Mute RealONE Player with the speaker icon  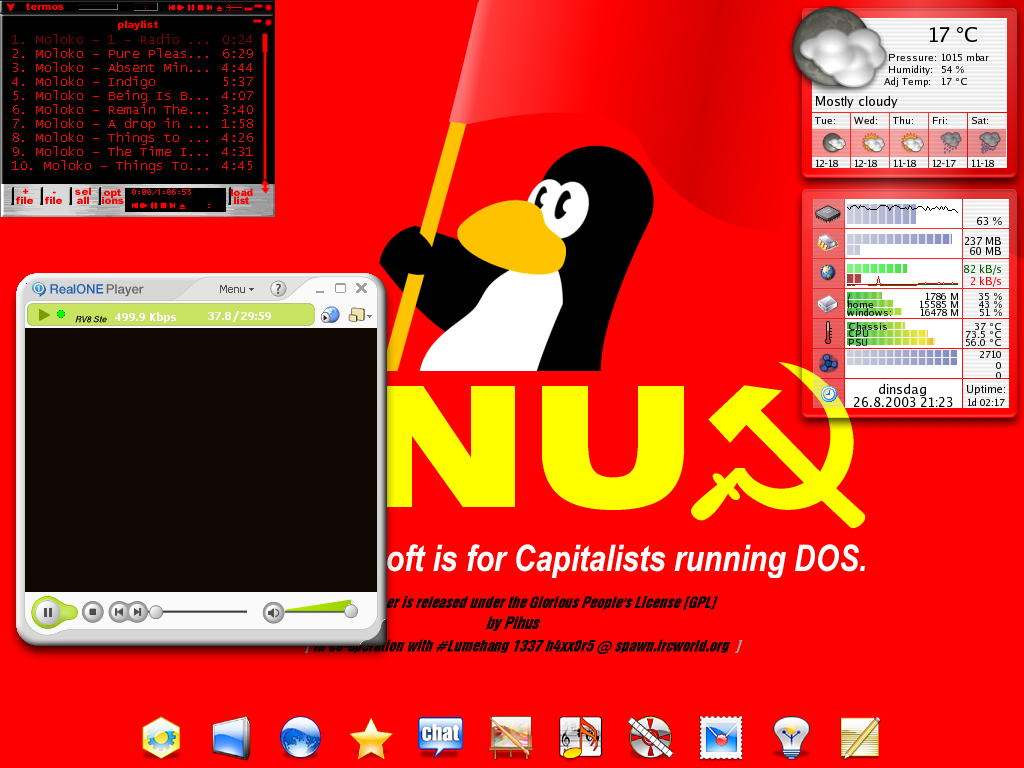[273, 612]
